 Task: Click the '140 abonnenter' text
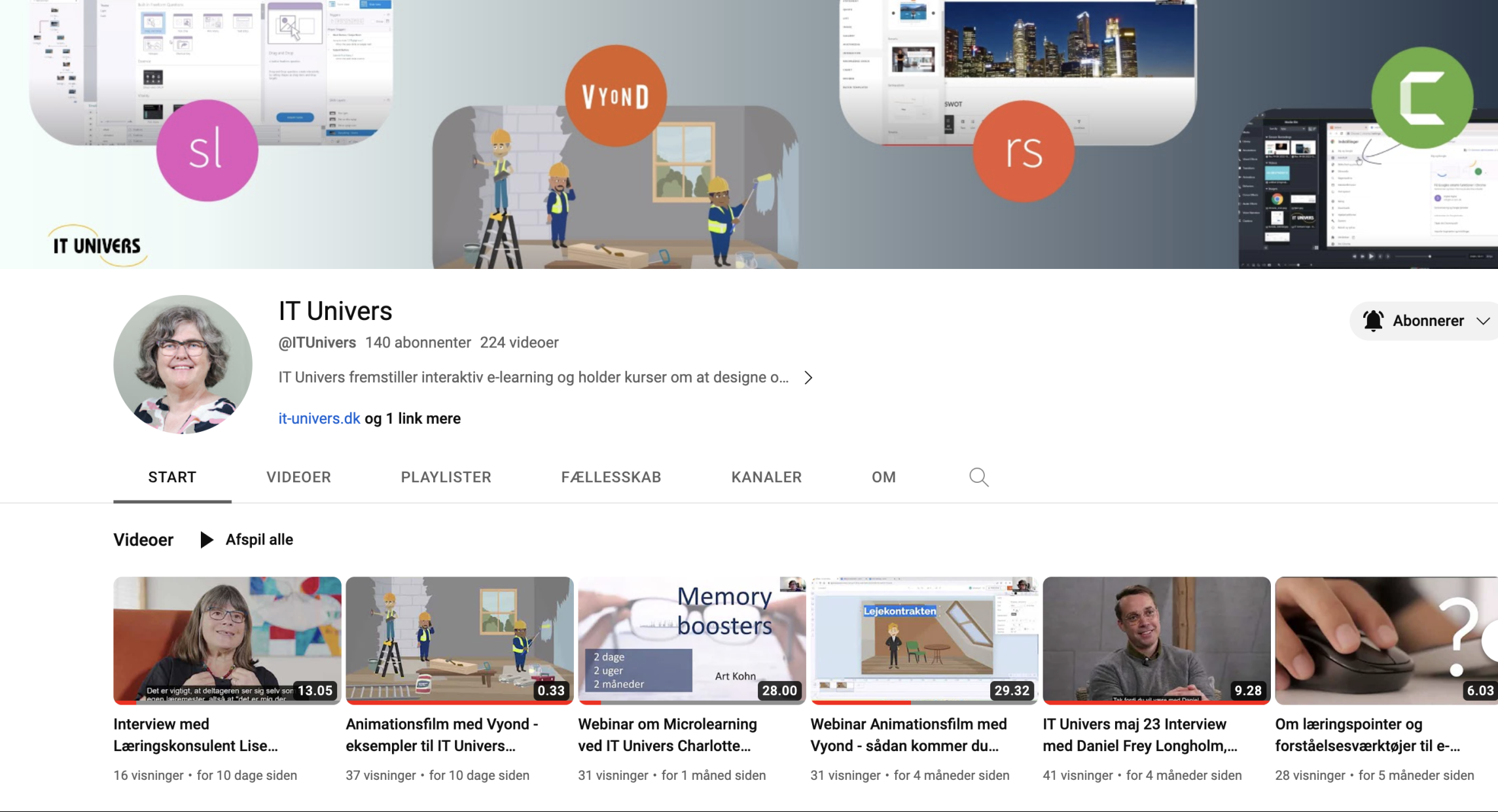[x=418, y=342]
